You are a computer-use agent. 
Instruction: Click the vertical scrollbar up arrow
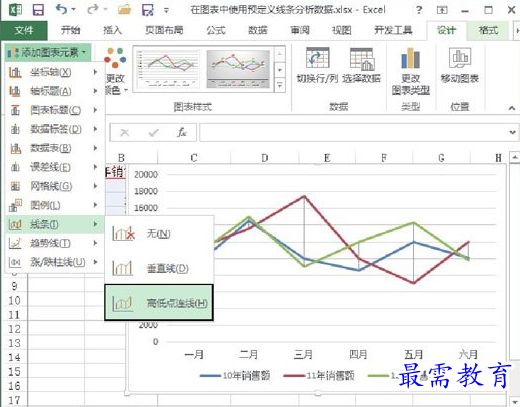coord(515,157)
